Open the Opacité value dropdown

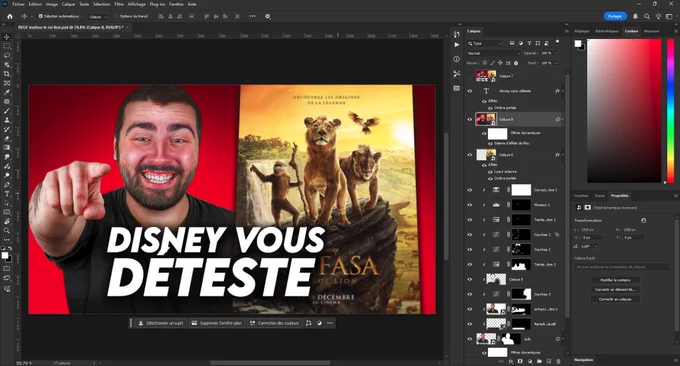tap(556, 53)
